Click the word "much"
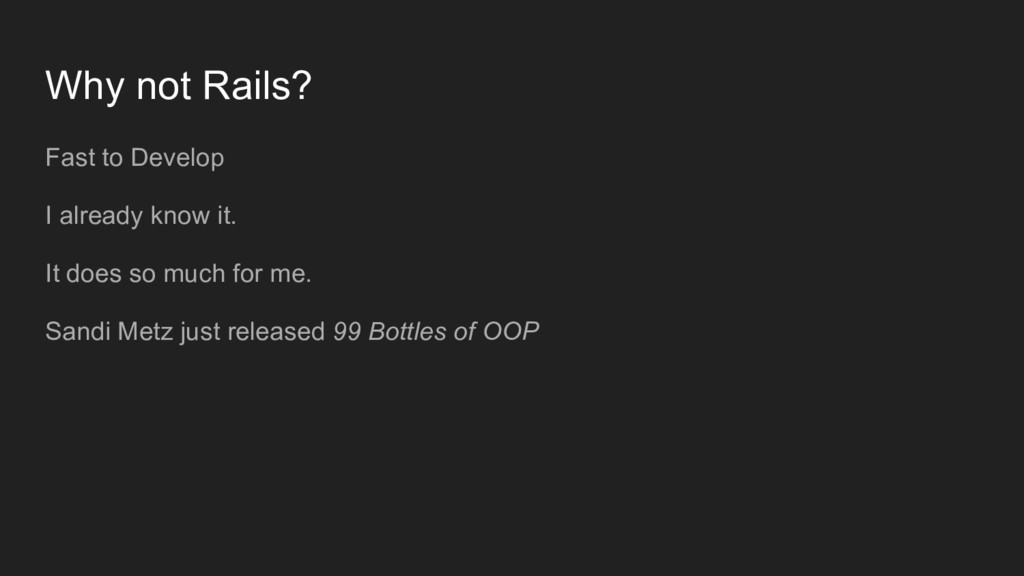This screenshot has width=1024, height=576. 195,274
